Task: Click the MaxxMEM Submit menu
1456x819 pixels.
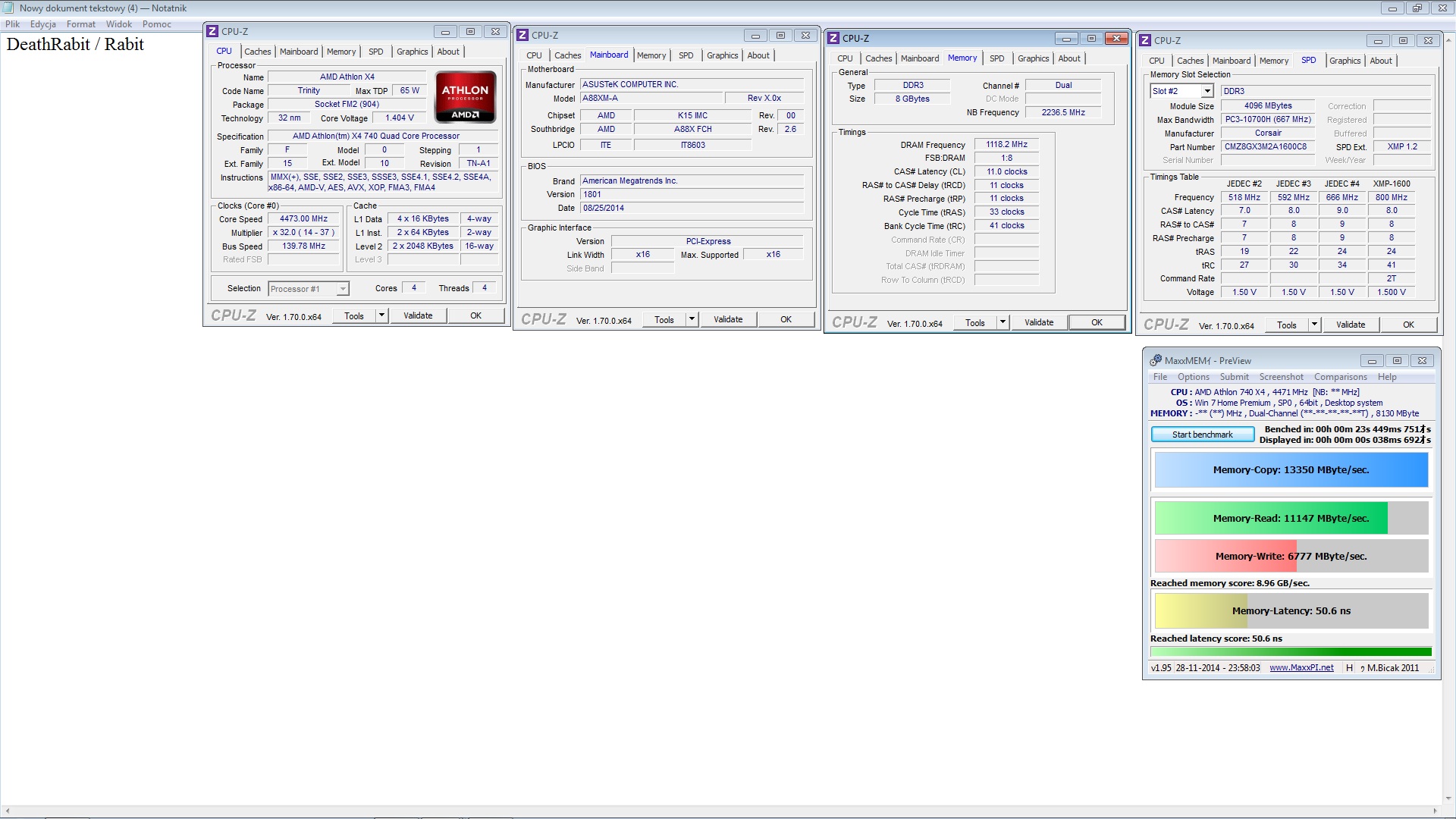Action: [1234, 377]
